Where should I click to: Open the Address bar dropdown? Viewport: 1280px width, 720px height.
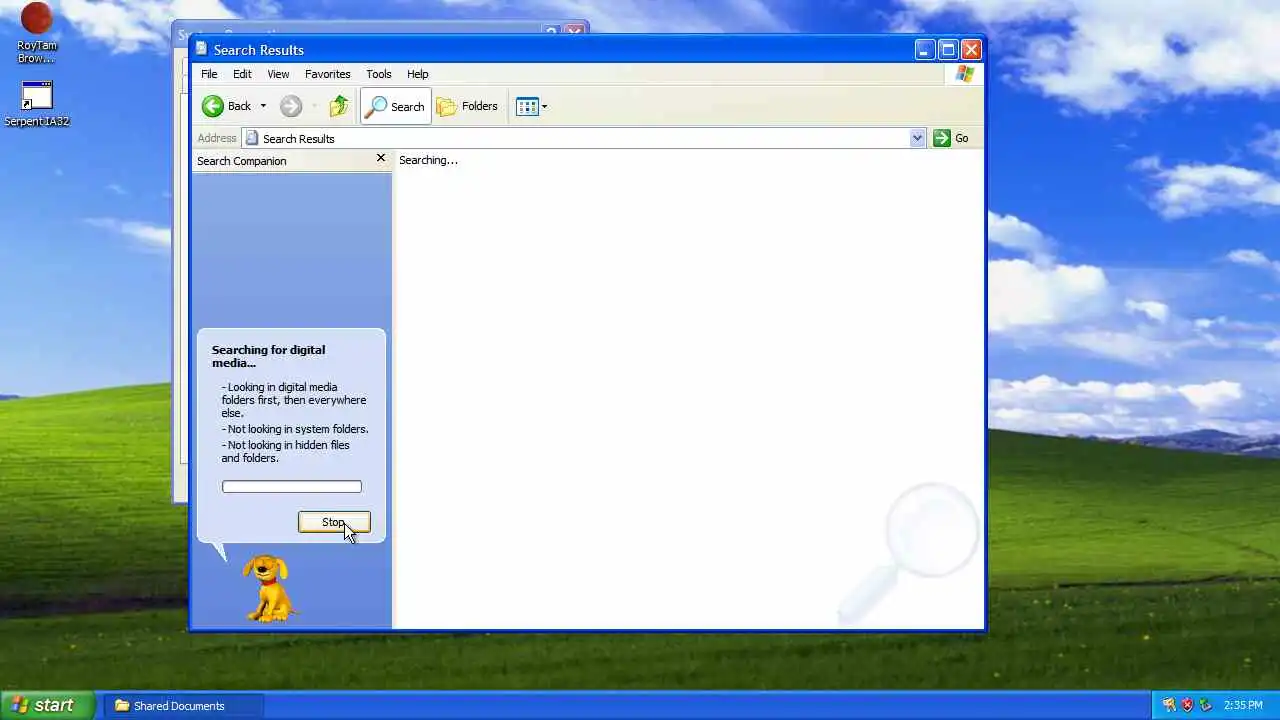tap(917, 138)
